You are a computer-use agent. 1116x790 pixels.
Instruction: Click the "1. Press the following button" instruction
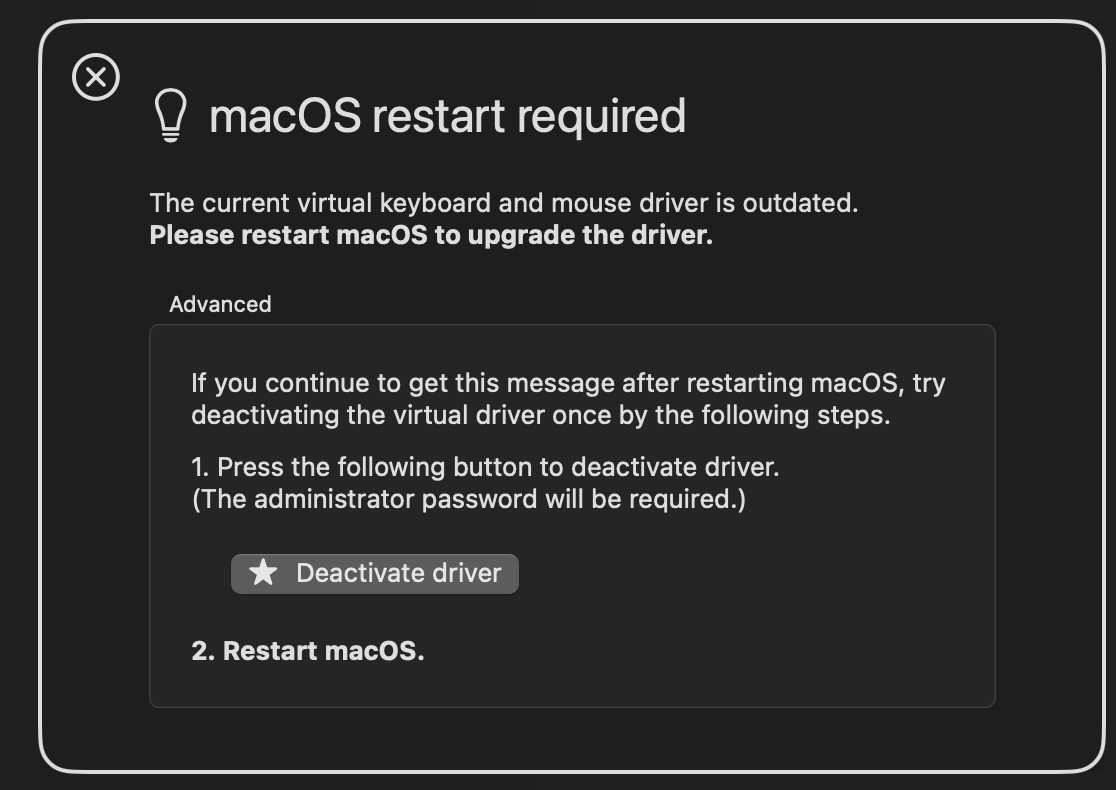tap(485, 467)
